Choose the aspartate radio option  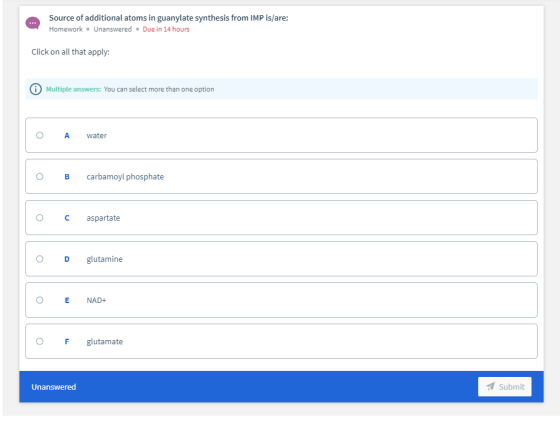(40, 218)
